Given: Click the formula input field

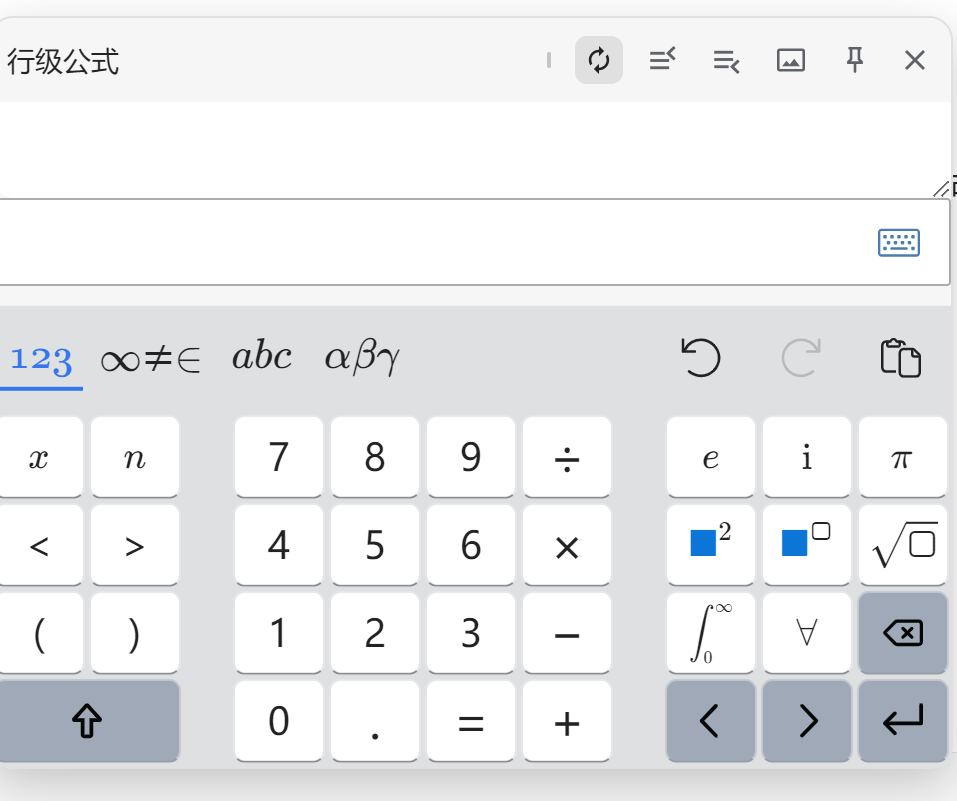Looking at the screenshot, I should click(x=430, y=242).
